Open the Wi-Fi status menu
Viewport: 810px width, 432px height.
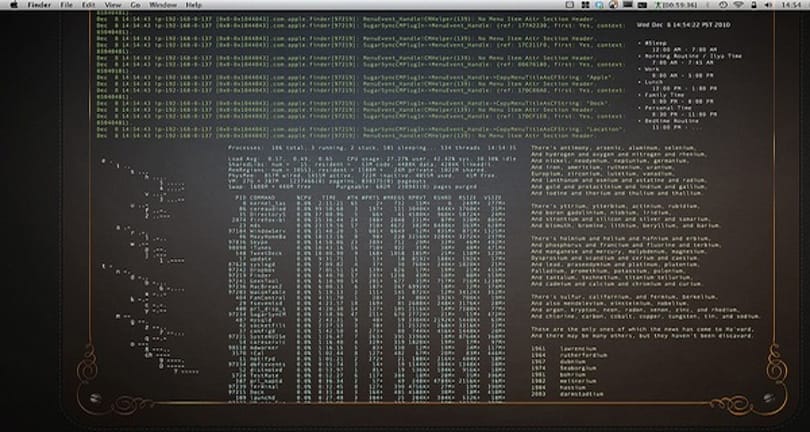pos(738,5)
